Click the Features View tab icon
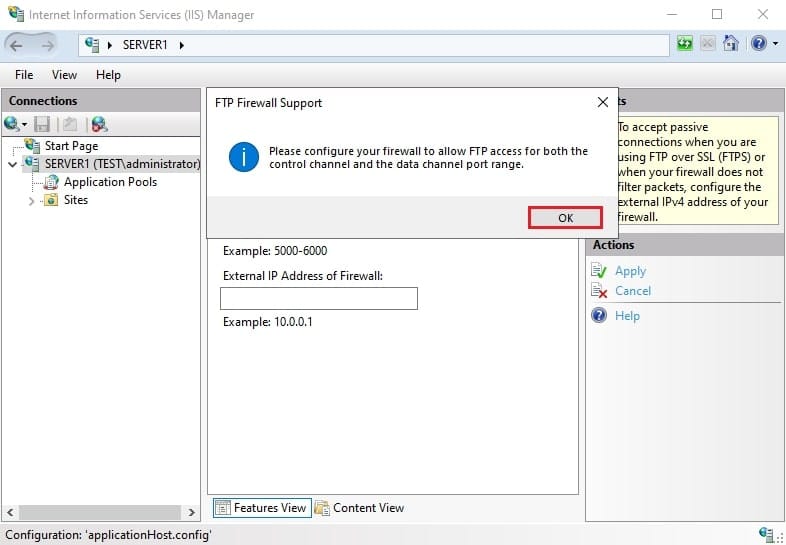This screenshot has width=786, height=545. click(x=223, y=508)
